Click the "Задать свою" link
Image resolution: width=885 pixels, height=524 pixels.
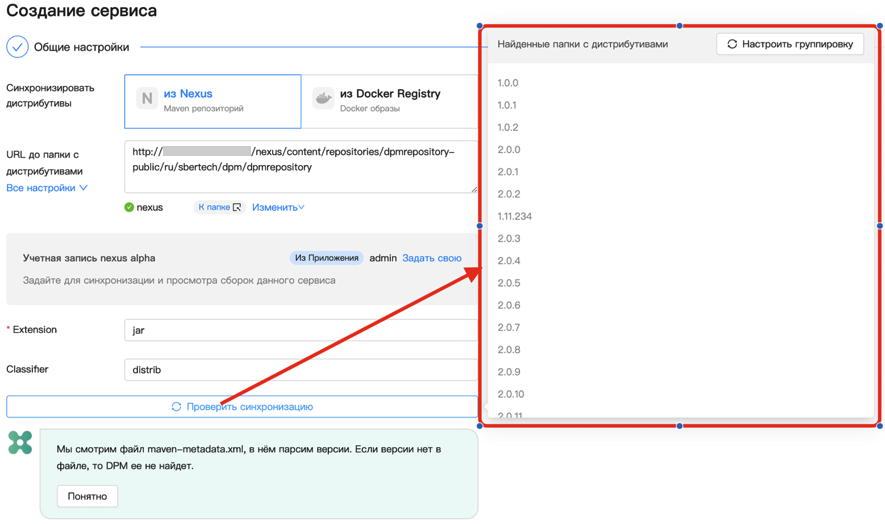click(431, 258)
